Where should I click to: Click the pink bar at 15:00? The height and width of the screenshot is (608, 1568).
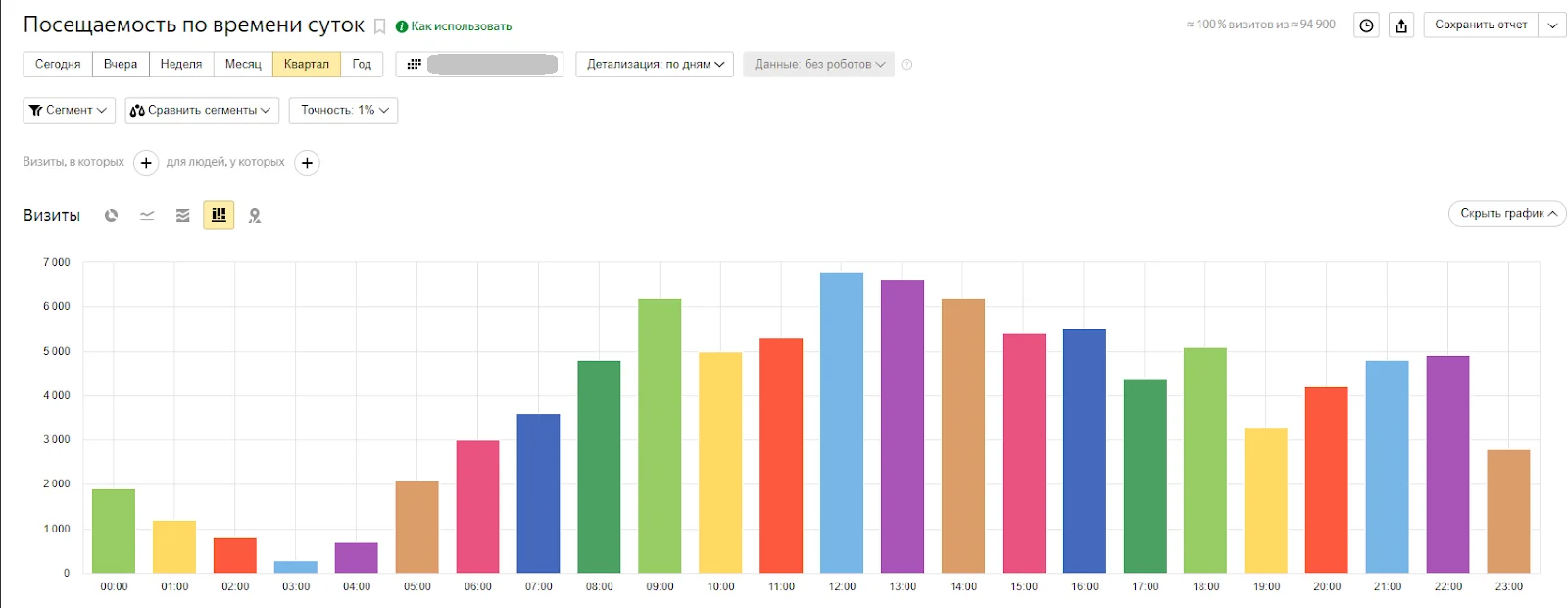tap(1024, 453)
